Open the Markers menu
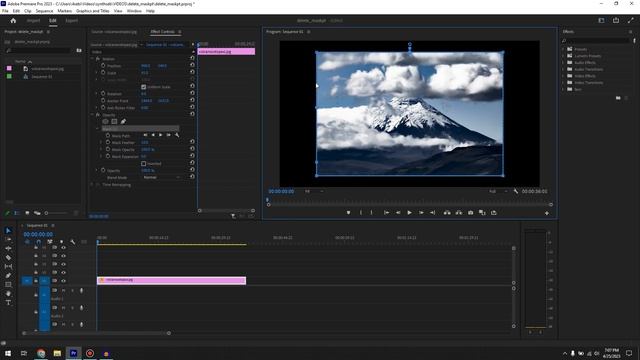This screenshot has height=360, width=640. 64,11
